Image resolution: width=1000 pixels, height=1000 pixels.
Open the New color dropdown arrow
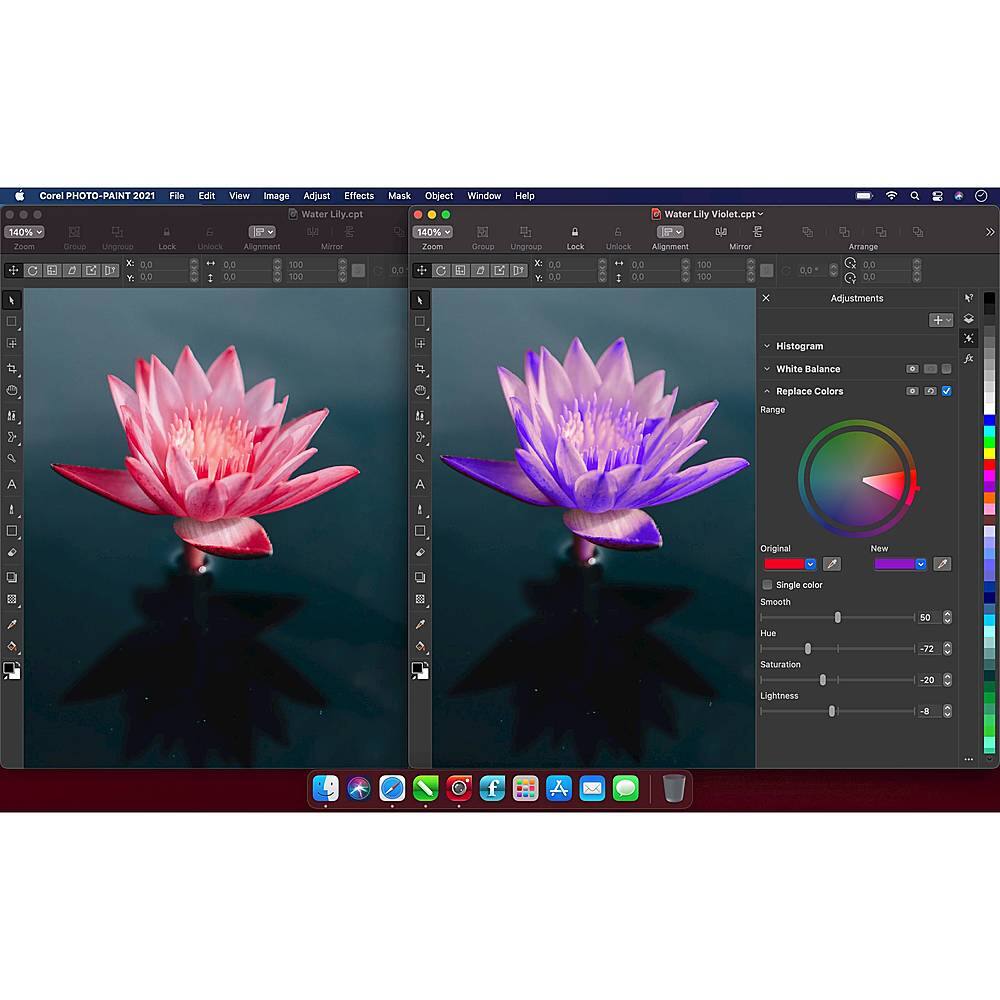tap(920, 564)
